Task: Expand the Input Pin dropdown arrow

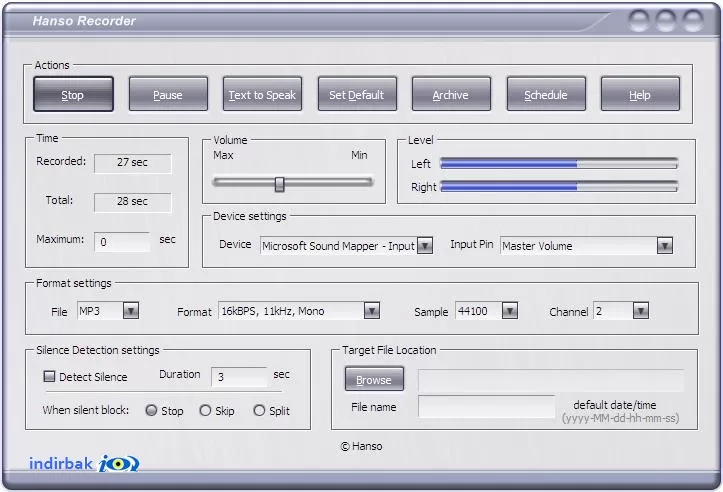Action: point(664,246)
